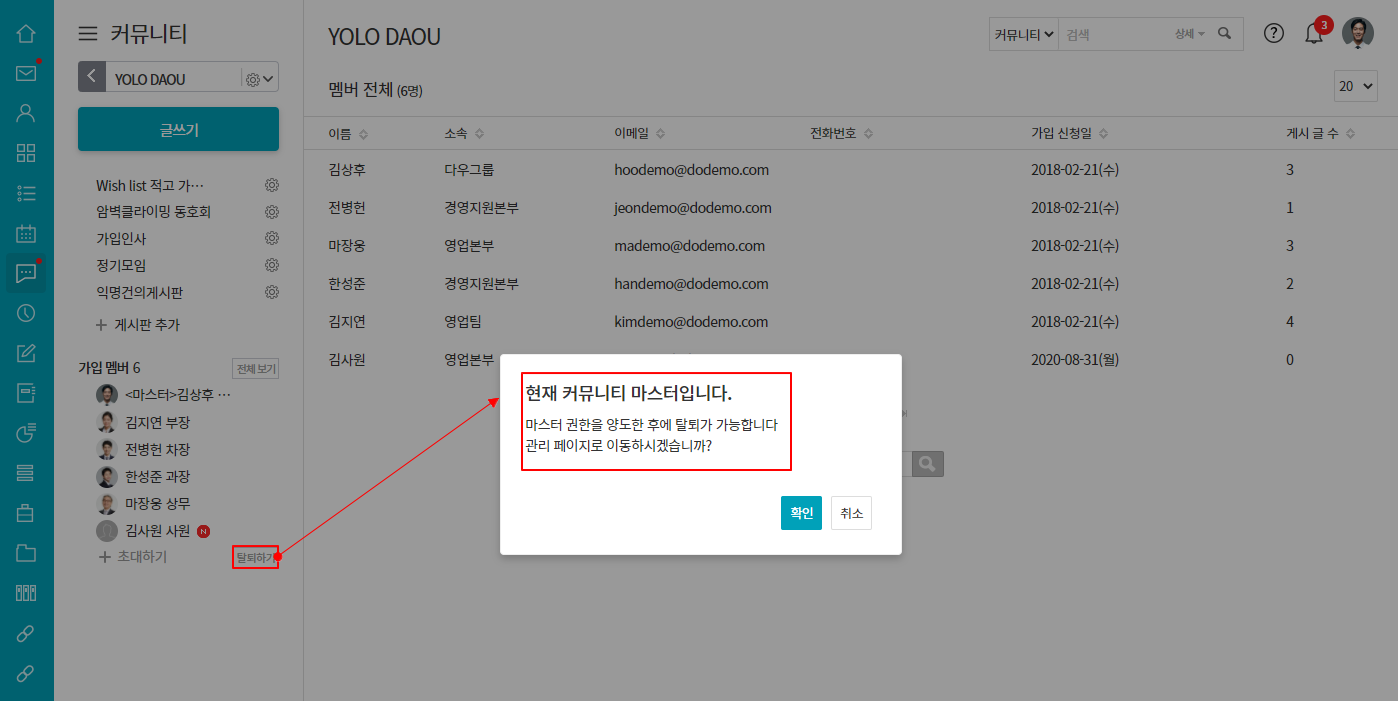Expand the 상세 search options dropdown

[x=1189, y=34]
